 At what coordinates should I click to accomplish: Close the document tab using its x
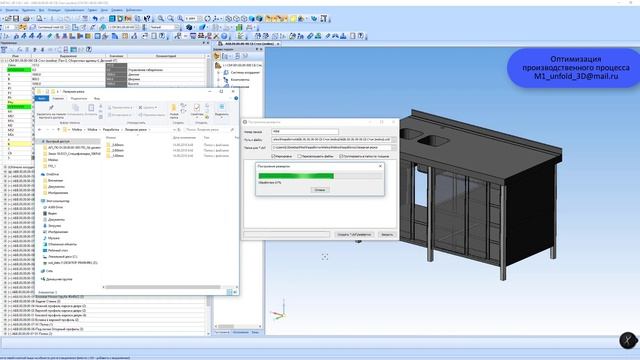(x=278, y=44)
